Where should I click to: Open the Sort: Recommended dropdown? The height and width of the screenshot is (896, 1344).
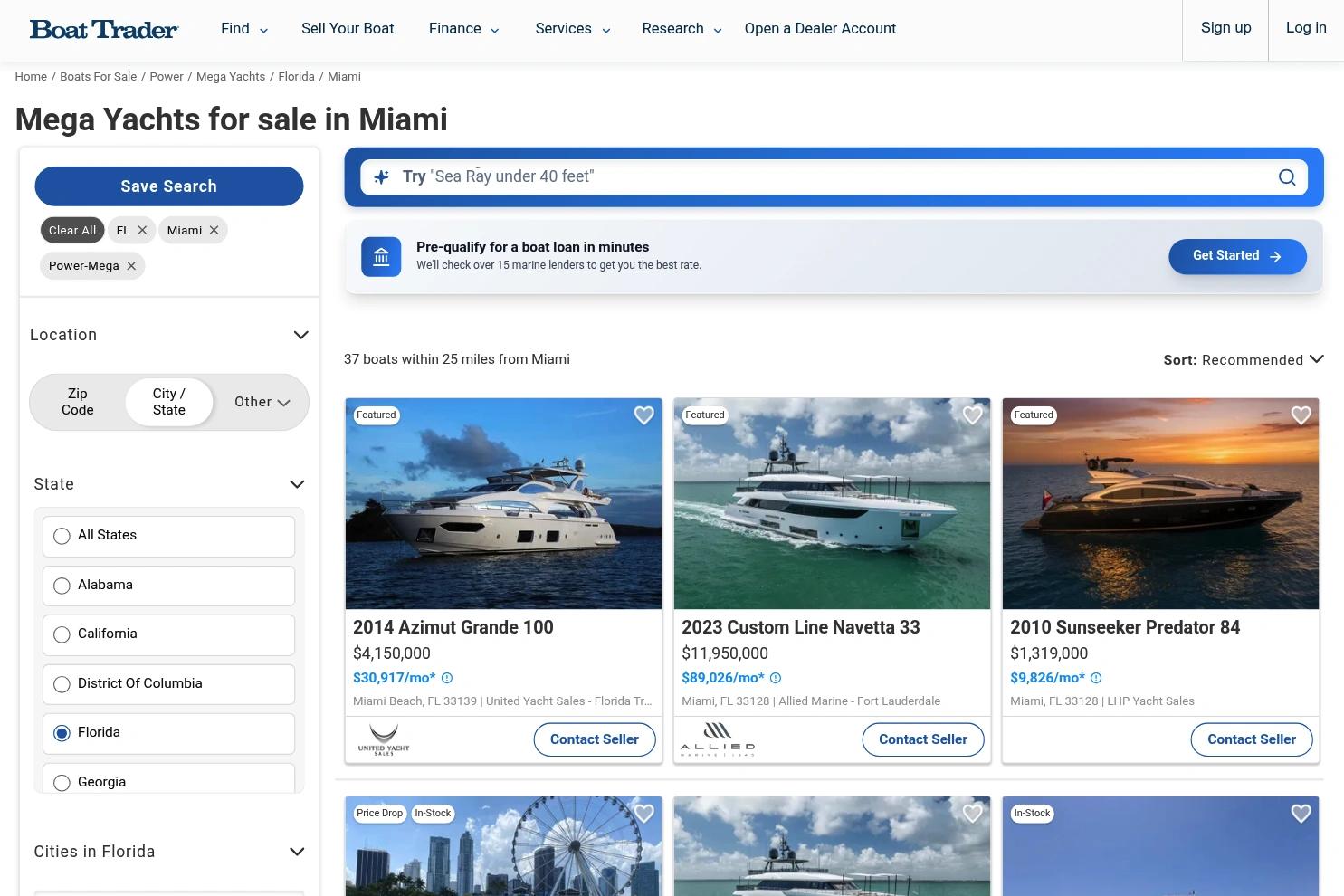point(1244,360)
